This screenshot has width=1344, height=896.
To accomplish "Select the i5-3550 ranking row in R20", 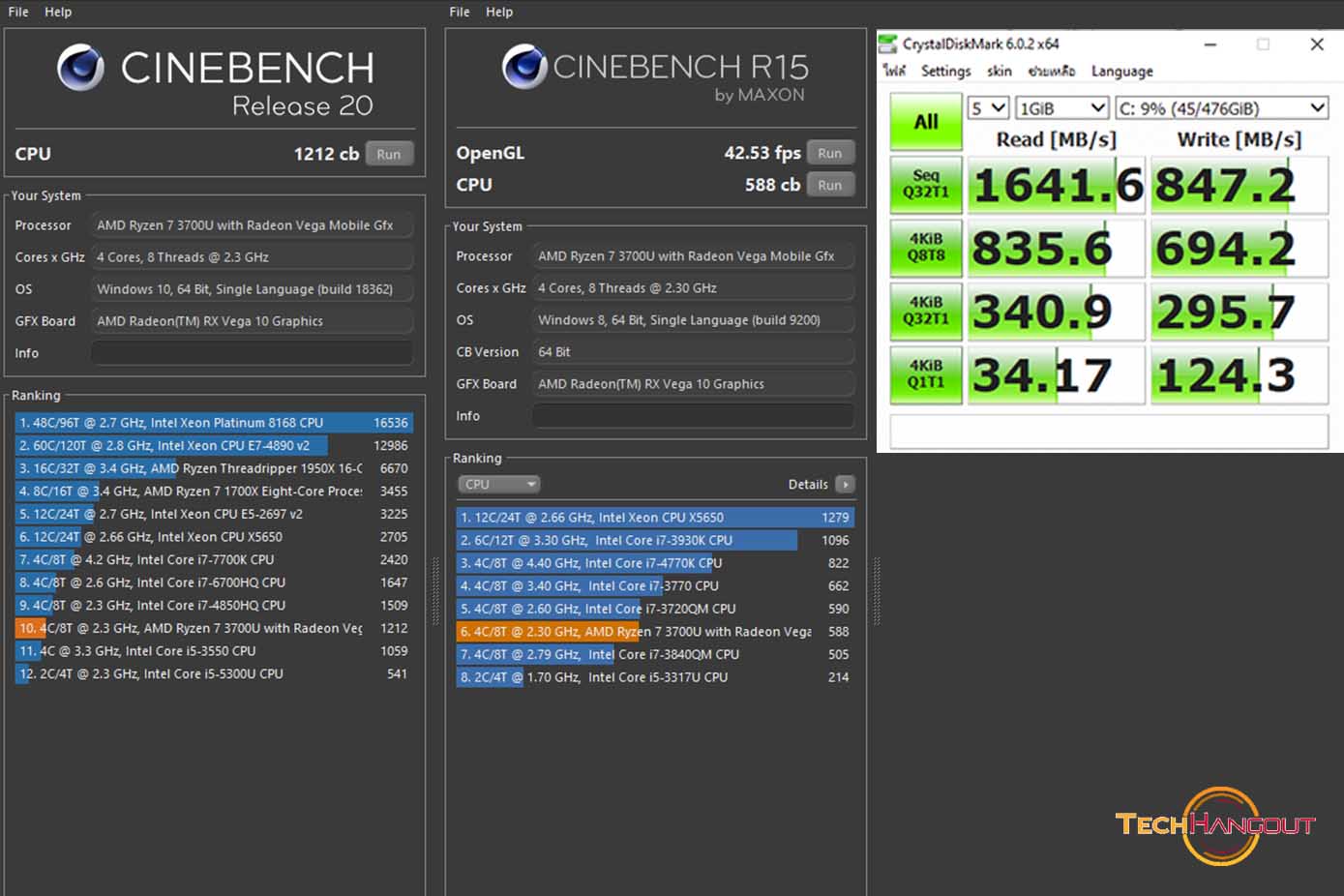I will click(214, 651).
